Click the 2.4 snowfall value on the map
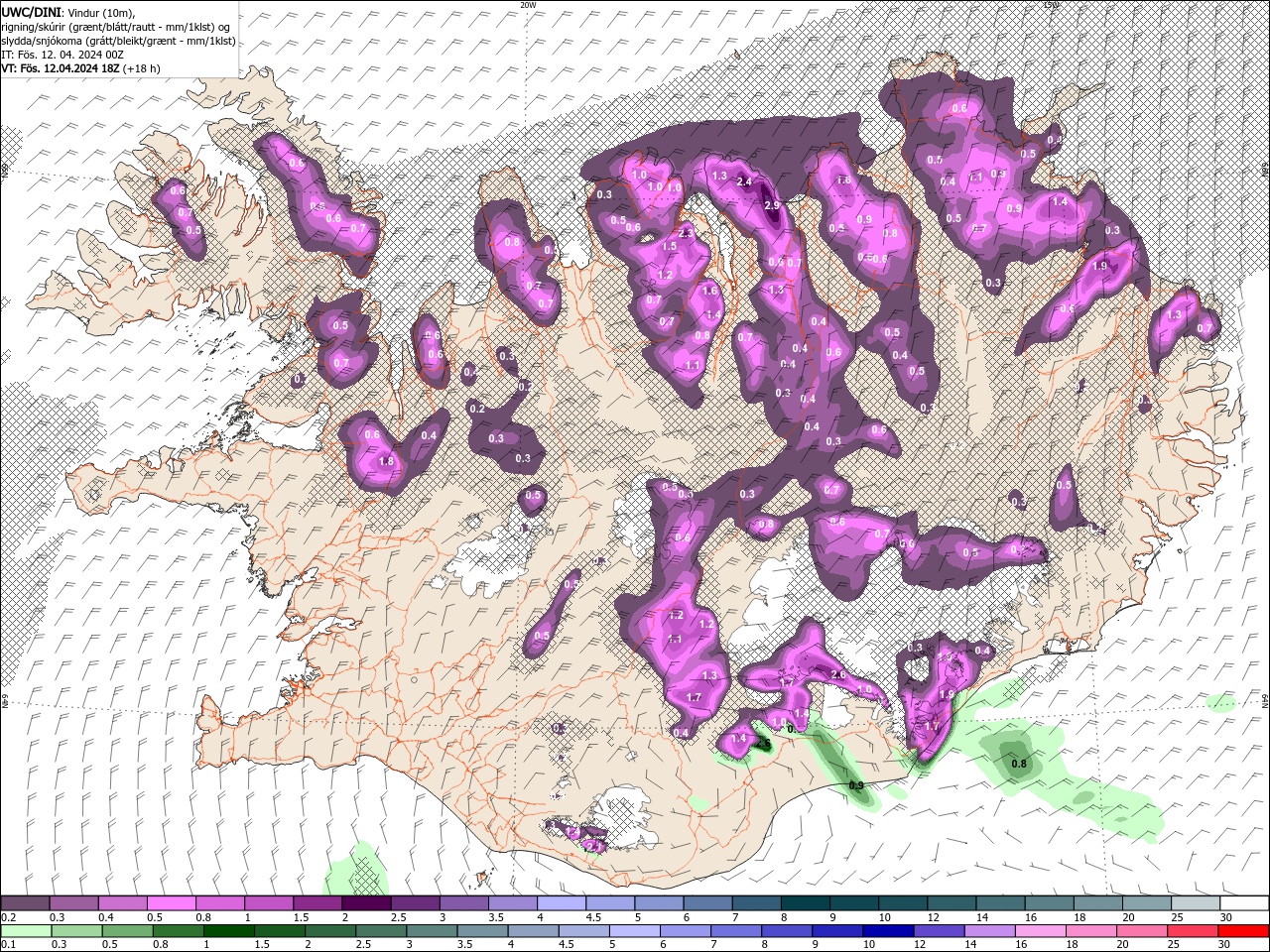 point(744,181)
